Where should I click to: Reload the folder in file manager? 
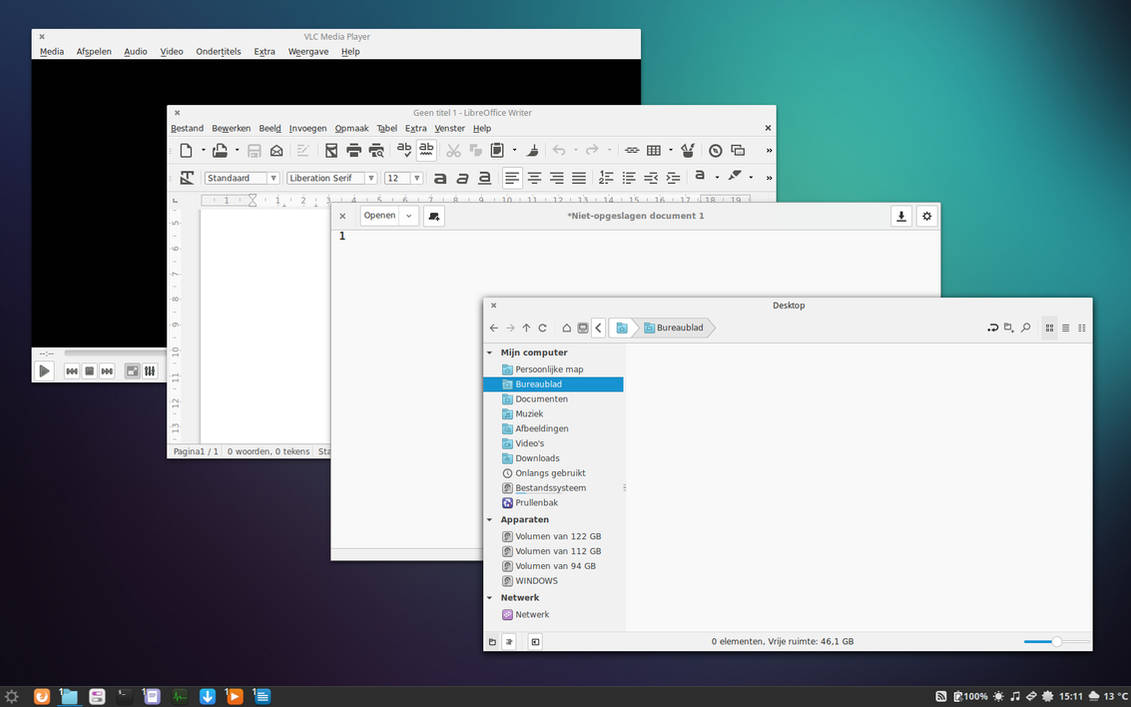[542, 328]
